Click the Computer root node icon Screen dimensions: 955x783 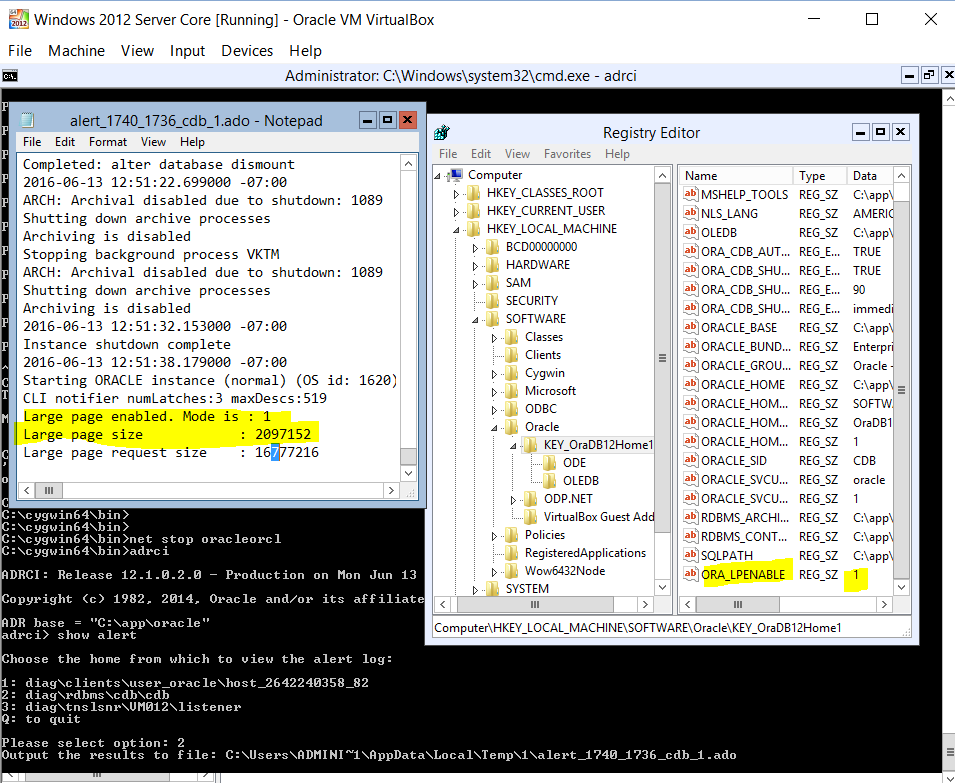[455, 175]
